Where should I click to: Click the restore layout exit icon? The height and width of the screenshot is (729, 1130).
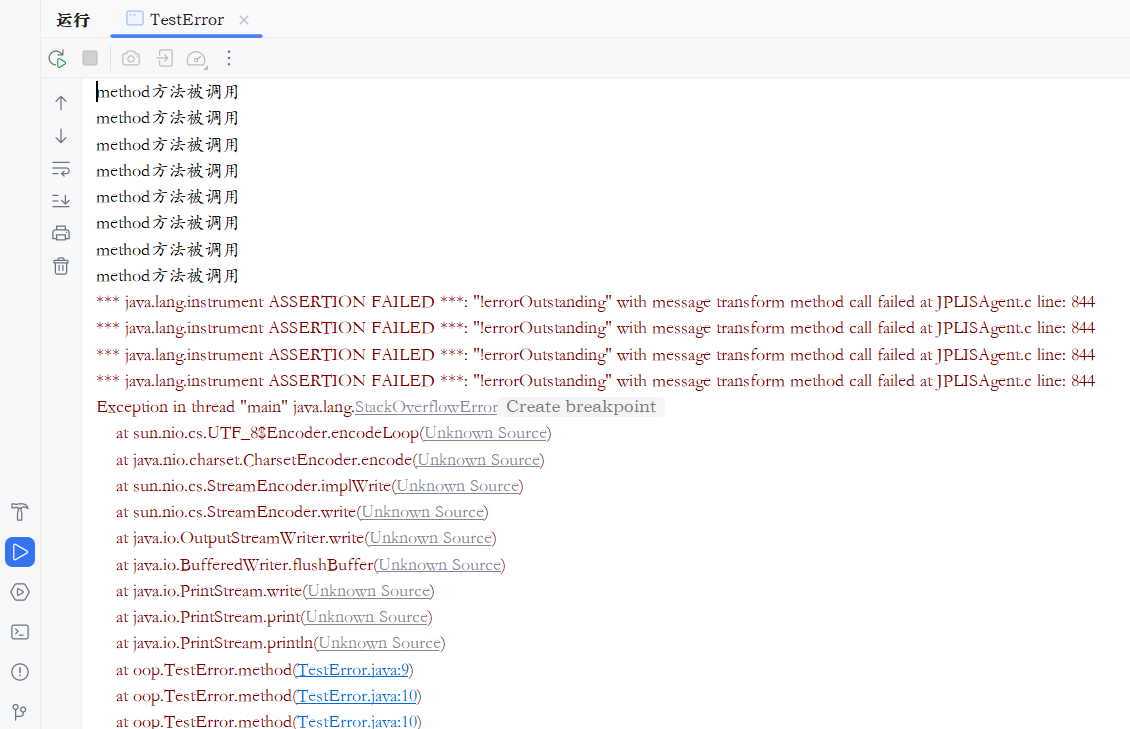pyautogui.click(x=164, y=59)
